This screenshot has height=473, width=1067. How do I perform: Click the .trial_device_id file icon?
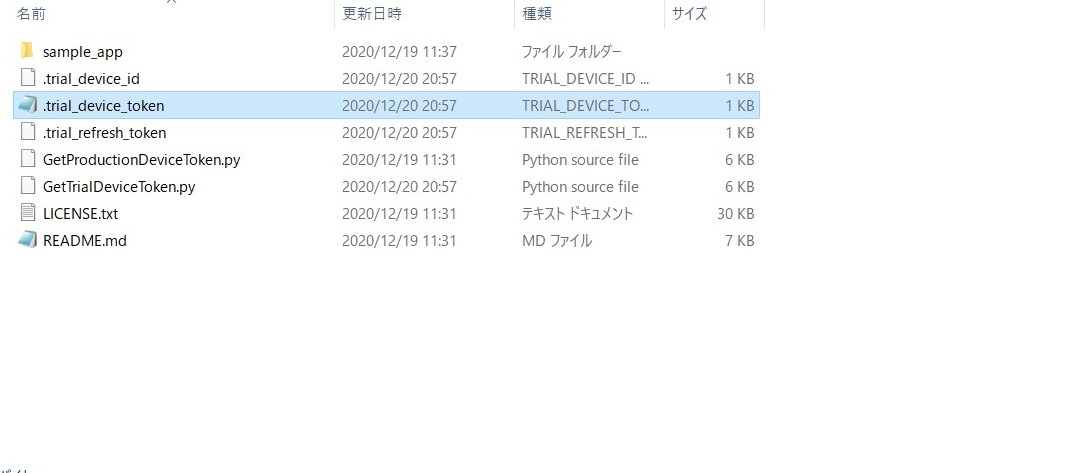[x=27, y=78]
